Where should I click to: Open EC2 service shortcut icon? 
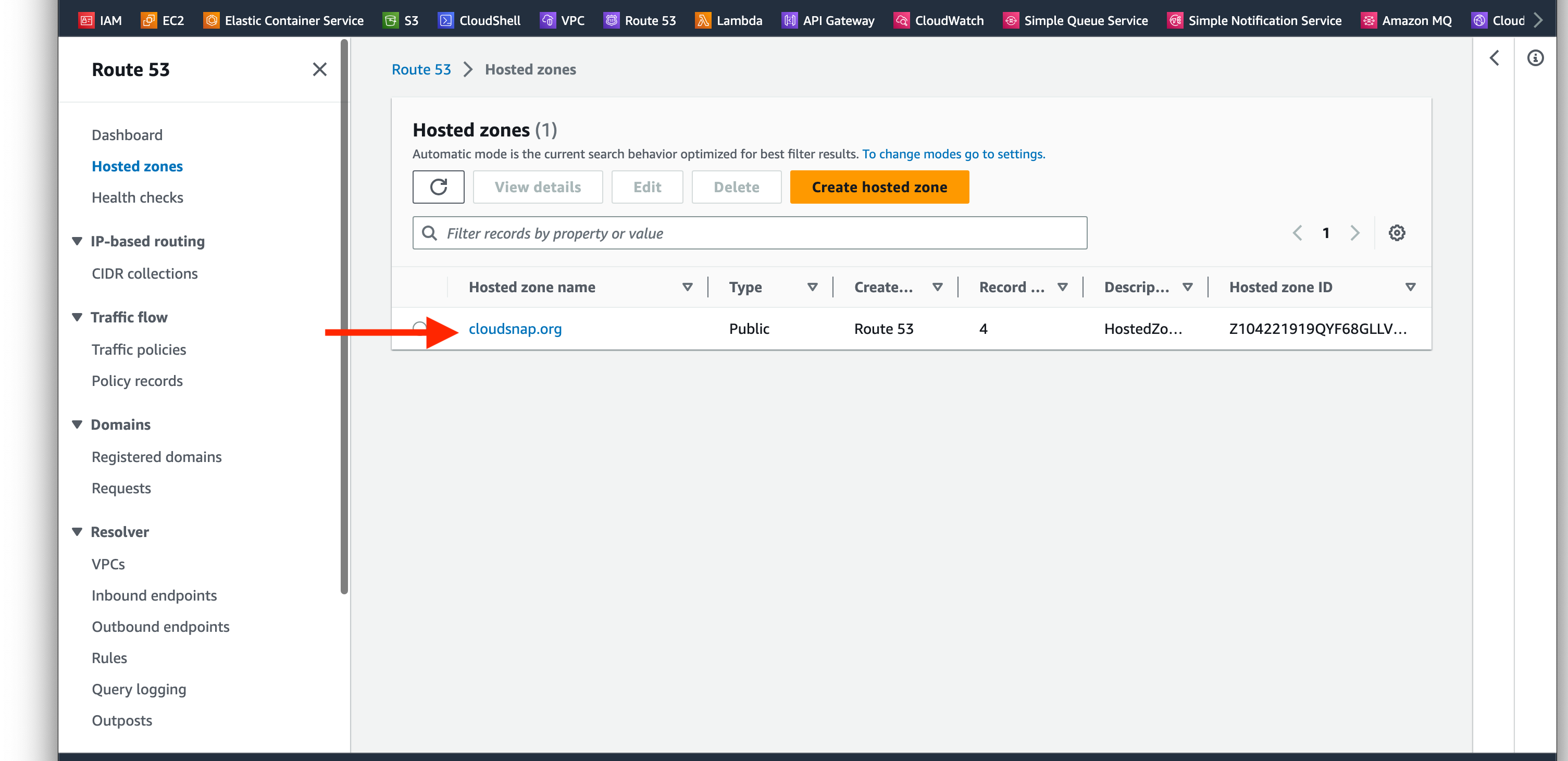[x=148, y=20]
